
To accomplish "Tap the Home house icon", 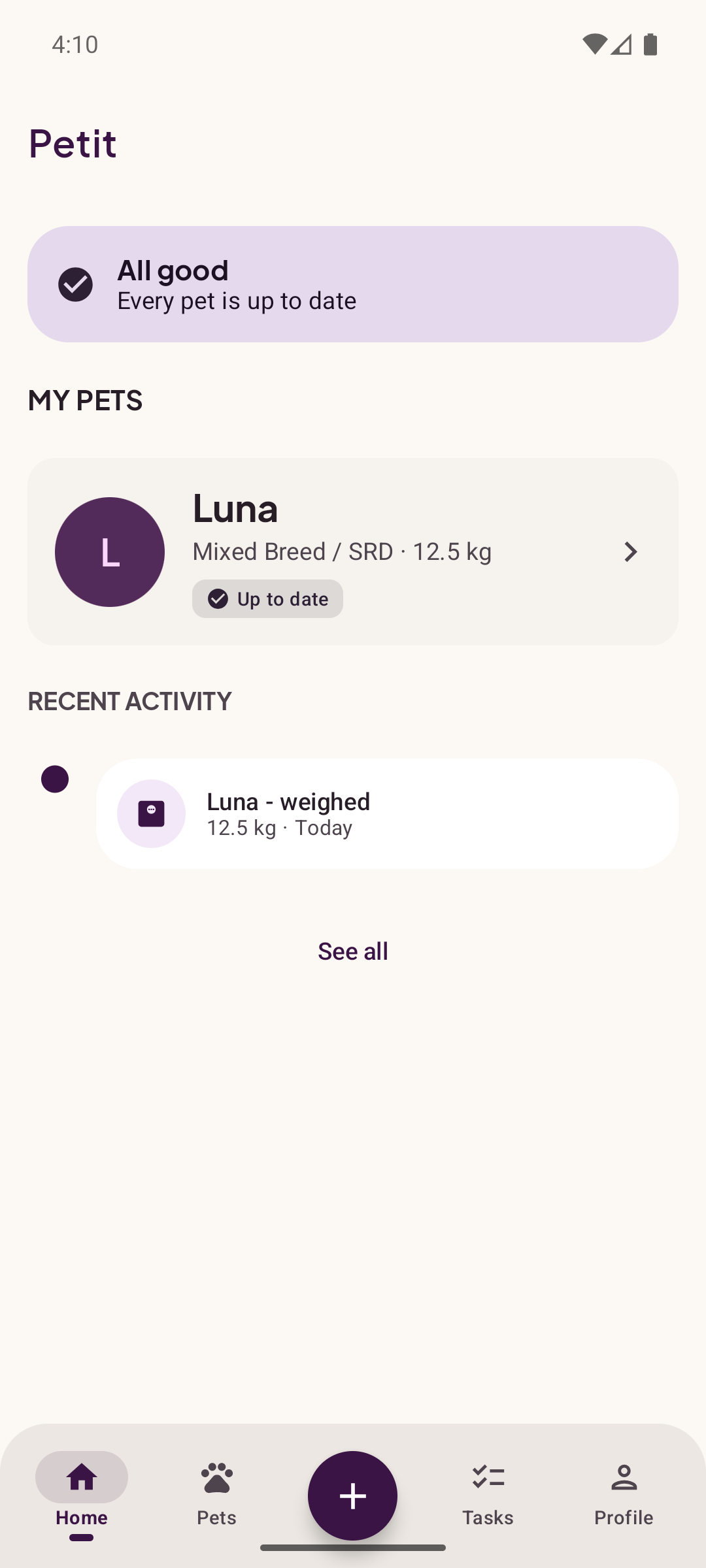I will [82, 1477].
